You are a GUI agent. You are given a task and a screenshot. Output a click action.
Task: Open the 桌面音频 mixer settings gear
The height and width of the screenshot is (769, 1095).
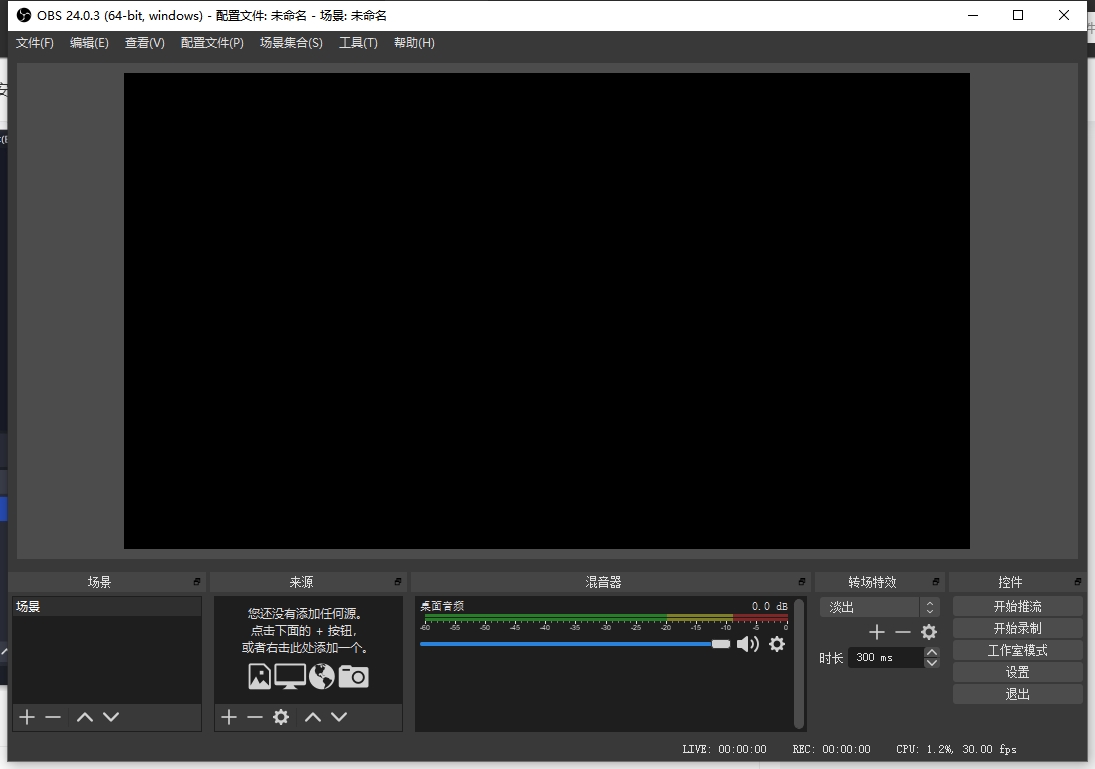tap(777, 644)
